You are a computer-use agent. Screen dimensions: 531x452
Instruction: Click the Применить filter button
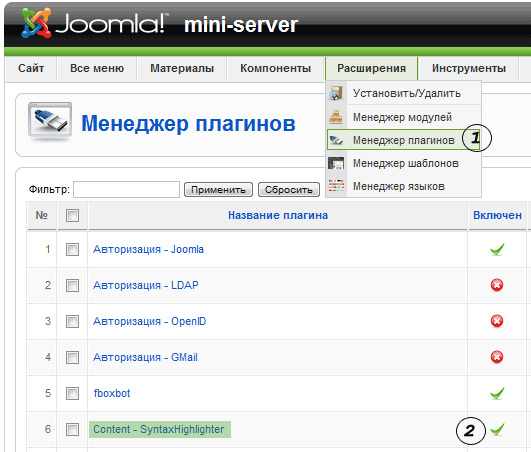[218, 189]
